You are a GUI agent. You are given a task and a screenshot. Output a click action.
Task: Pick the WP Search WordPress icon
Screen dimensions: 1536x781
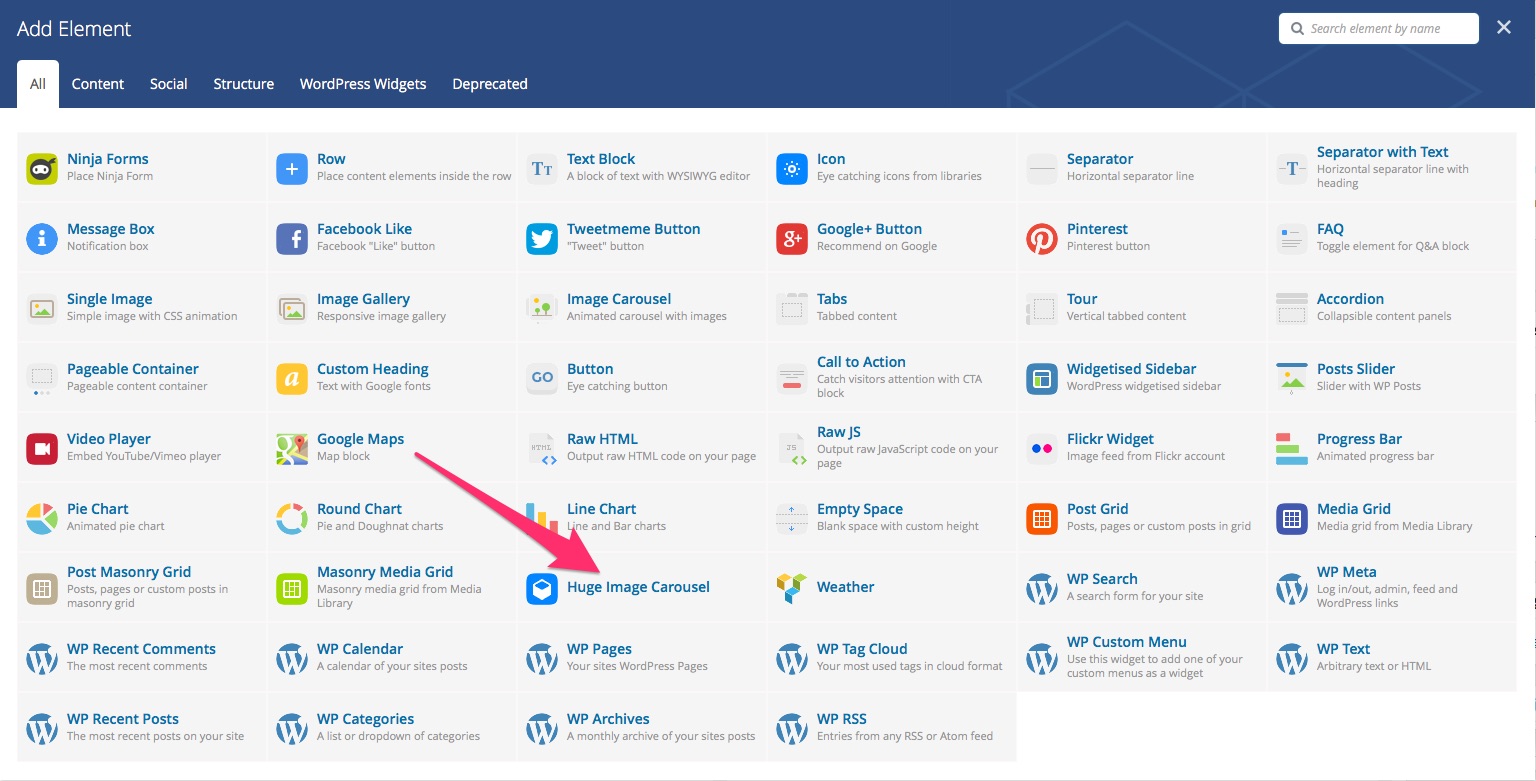1042,589
